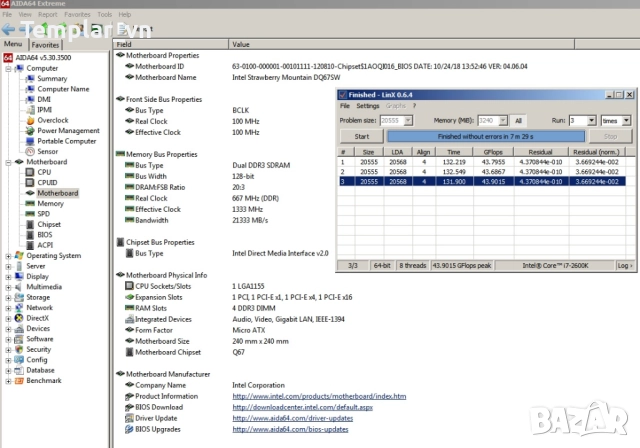640x448 pixels.
Task: Open the times unit dropdown in LinX
Action: tap(615, 120)
